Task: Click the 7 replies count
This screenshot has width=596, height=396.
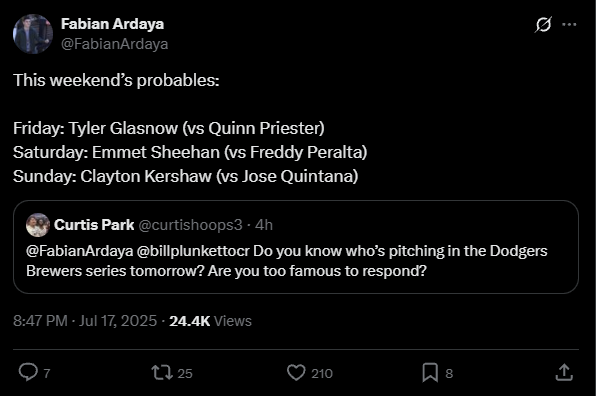Action: coord(47,373)
